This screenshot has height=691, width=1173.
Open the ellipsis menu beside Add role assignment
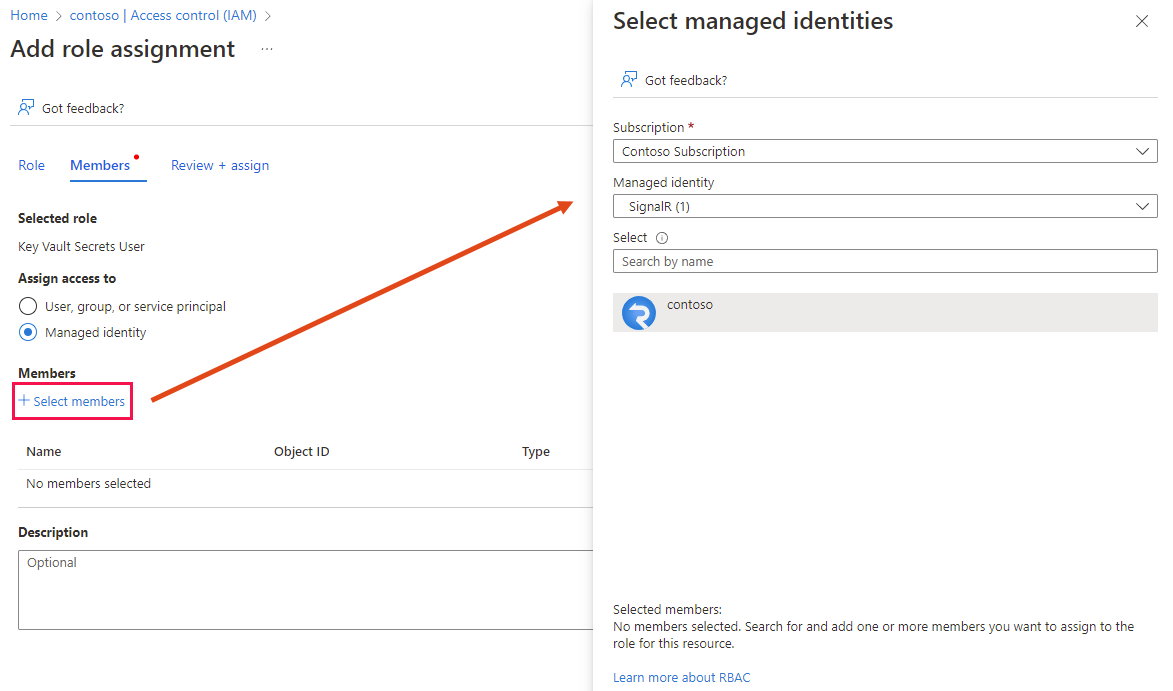(266, 50)
